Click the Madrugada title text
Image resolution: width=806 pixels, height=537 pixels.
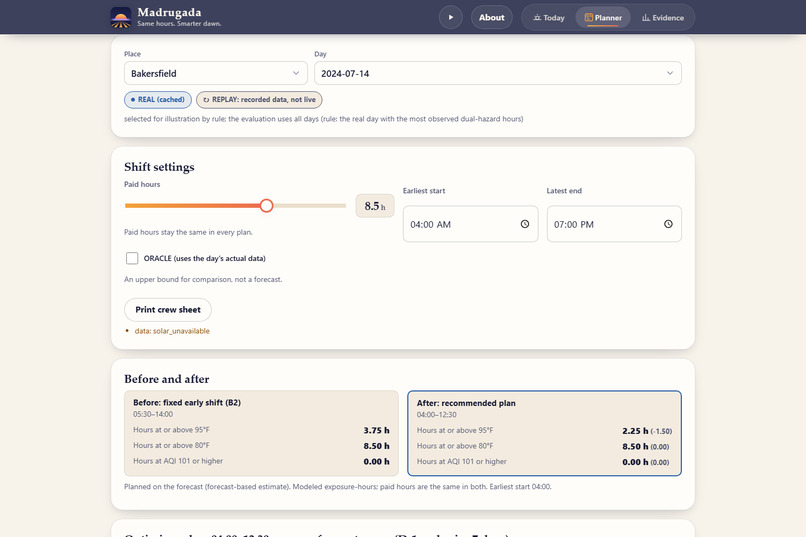tap(169, 12)
